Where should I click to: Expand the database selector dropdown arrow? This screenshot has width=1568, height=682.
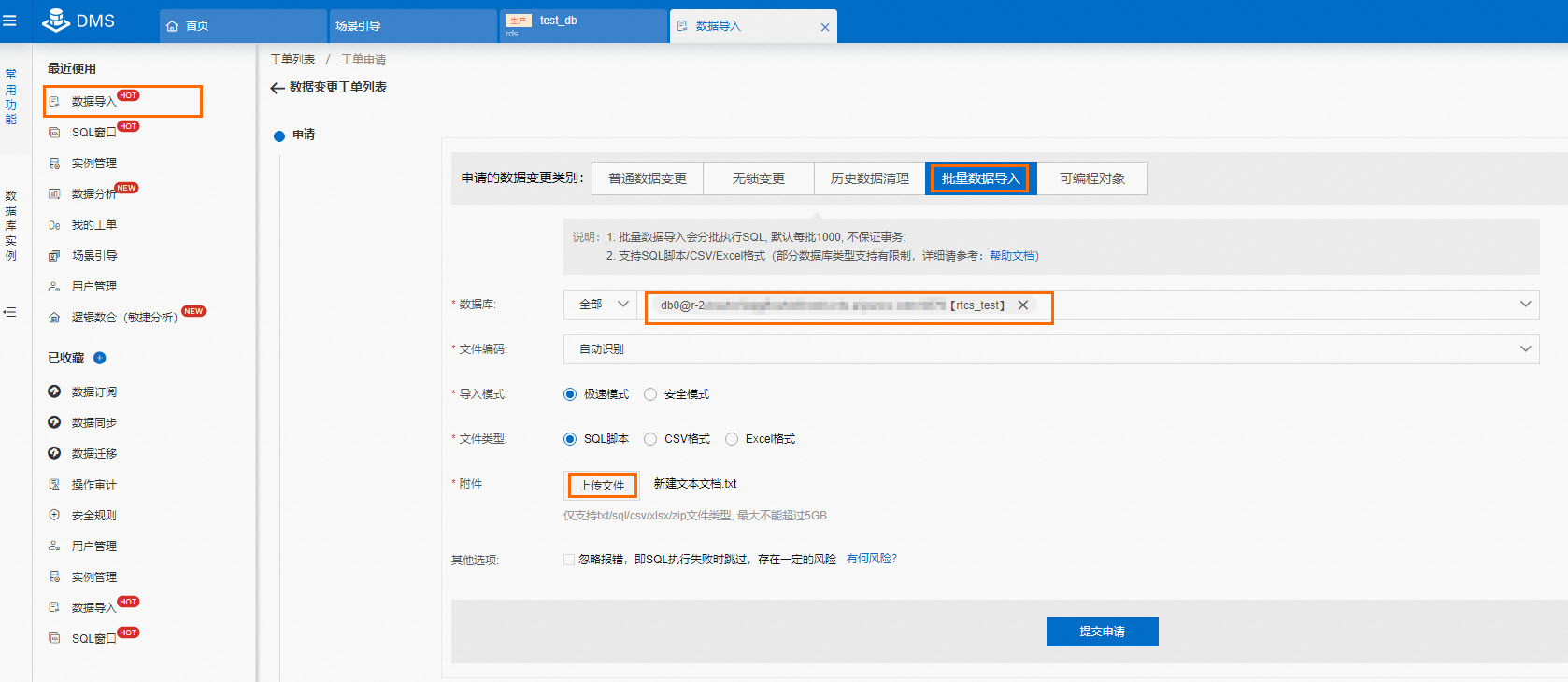tap(1525, 305)
